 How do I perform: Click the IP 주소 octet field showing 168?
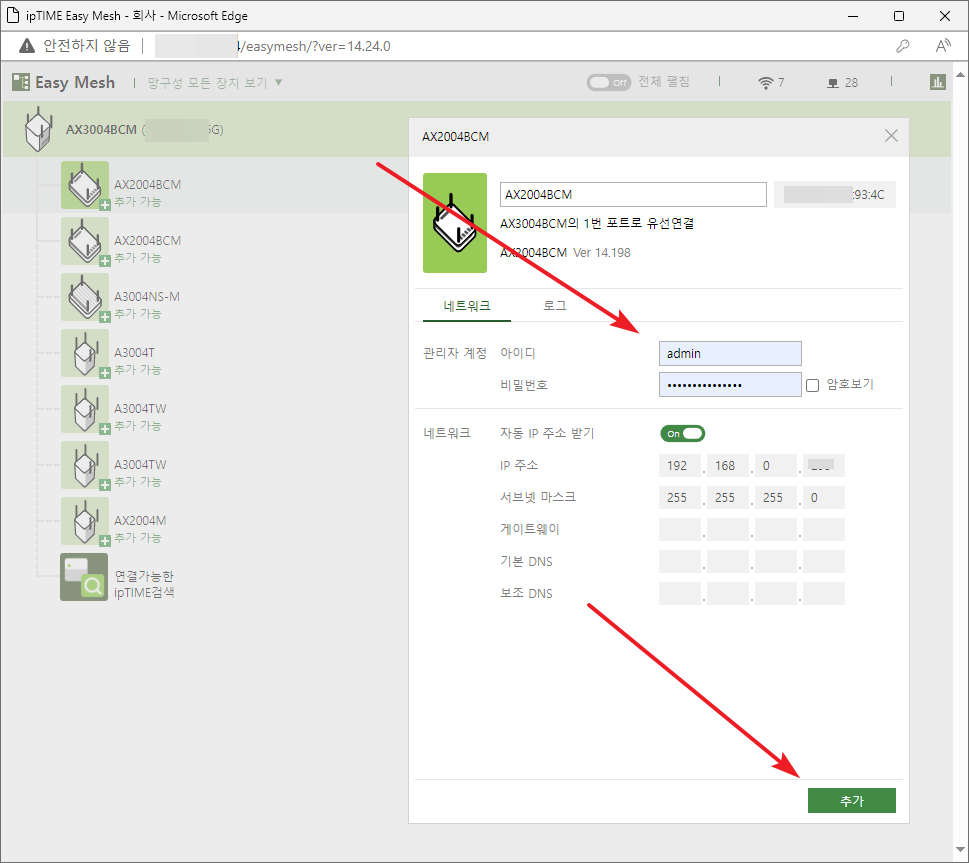pyautogui.click(x=728, y=466)
